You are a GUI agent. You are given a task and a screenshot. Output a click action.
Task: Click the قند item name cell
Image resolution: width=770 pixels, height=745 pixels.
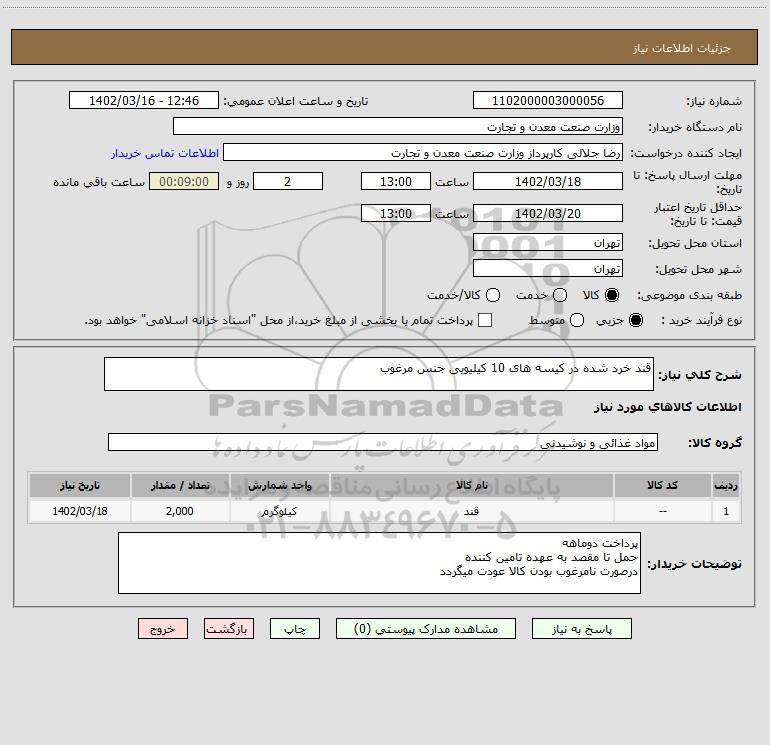click(x=471, y=511)
